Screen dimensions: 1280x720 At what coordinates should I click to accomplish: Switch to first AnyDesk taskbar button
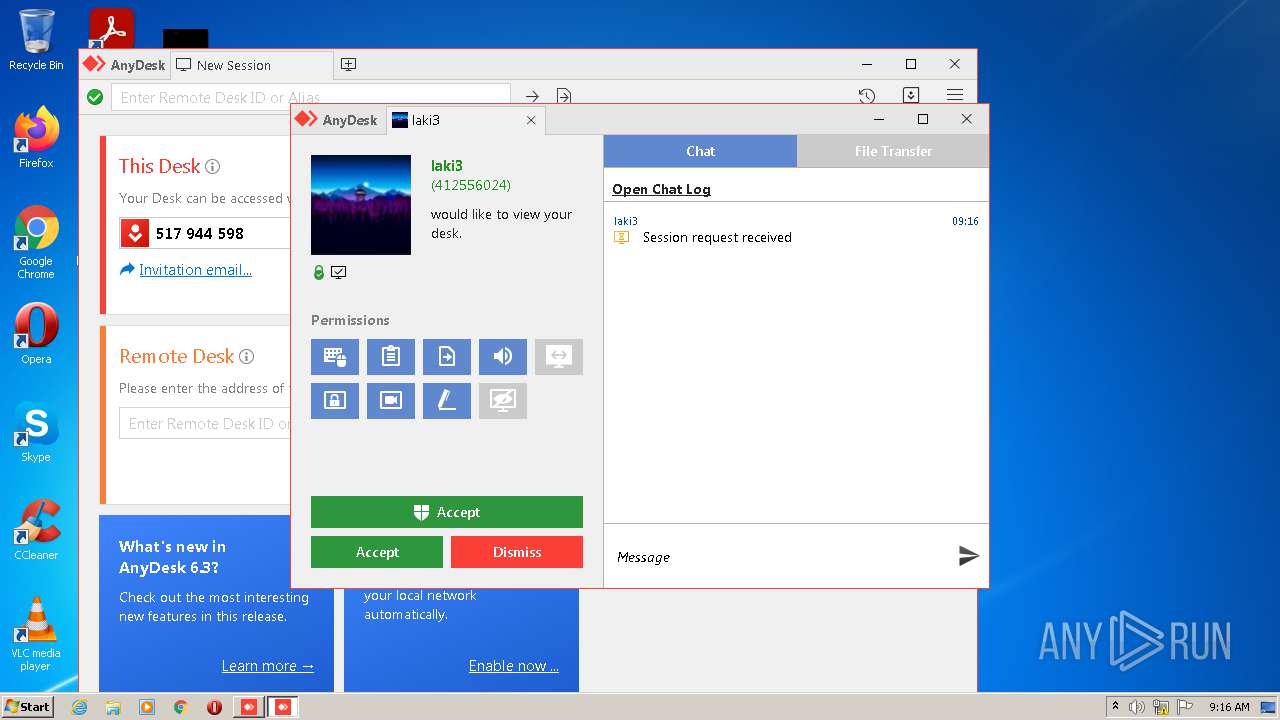point(248,707)
